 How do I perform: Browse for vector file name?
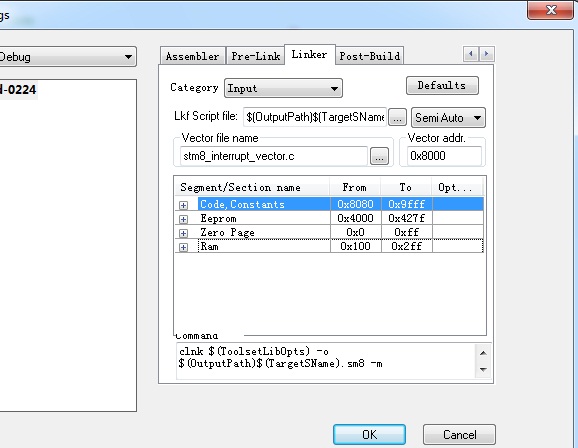(379, 156)
